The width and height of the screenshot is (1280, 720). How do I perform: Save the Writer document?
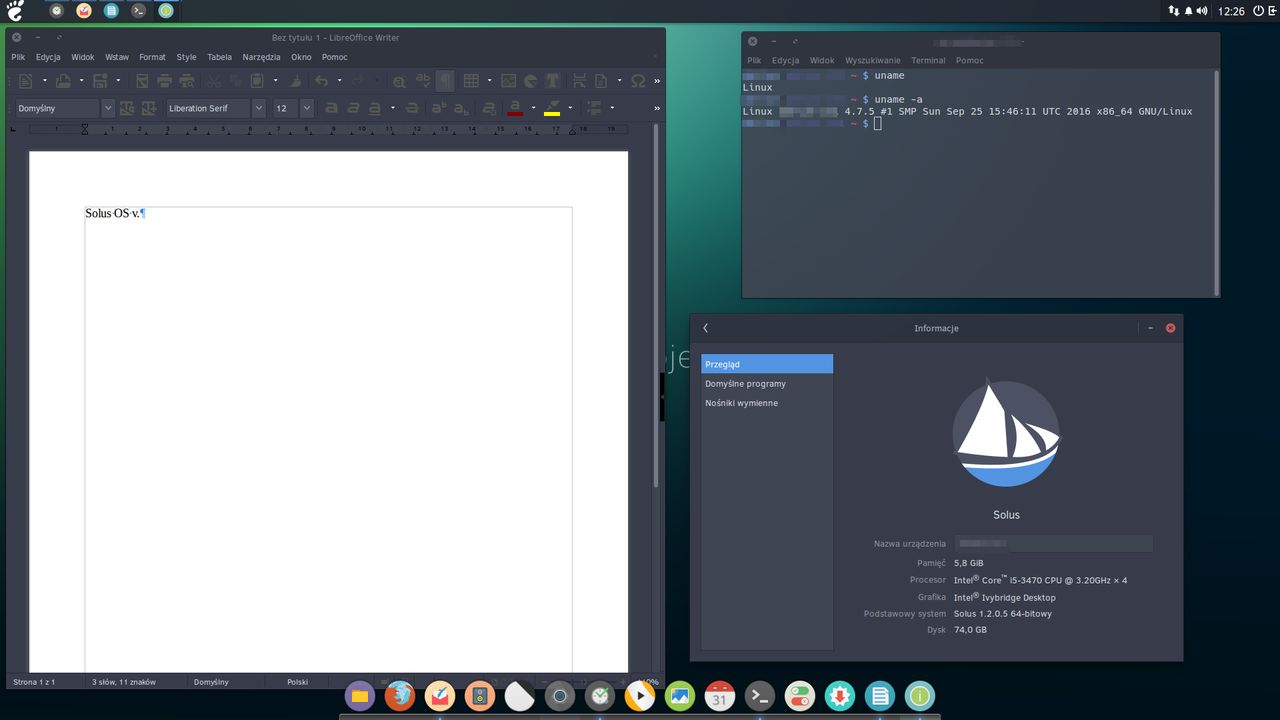click(x=100, y=80)
